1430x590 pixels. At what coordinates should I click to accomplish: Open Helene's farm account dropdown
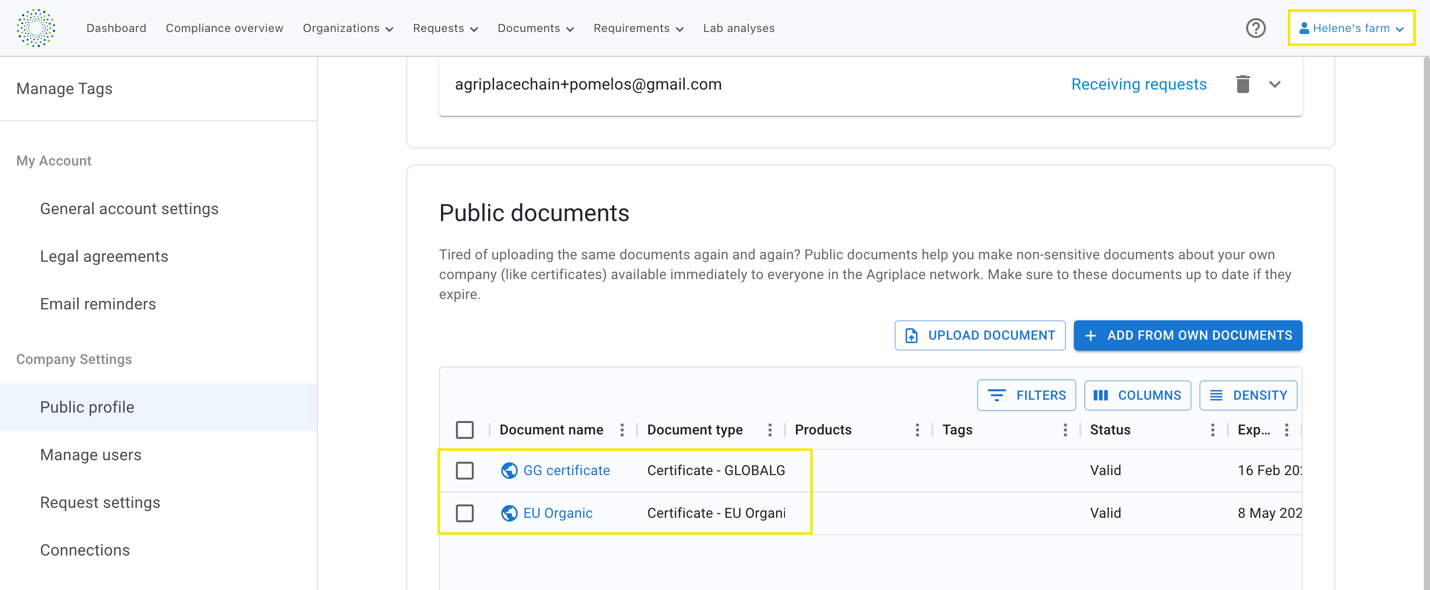[1352, 28]
